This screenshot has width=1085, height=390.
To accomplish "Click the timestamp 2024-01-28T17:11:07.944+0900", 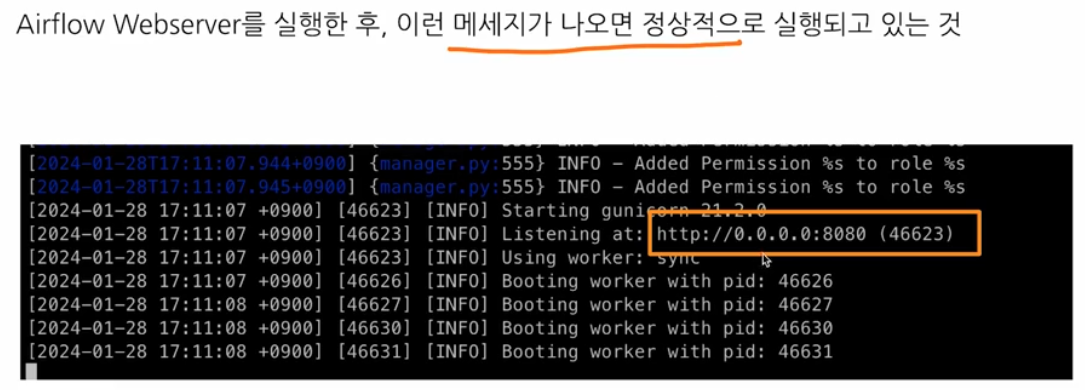I will pos(192,164).
